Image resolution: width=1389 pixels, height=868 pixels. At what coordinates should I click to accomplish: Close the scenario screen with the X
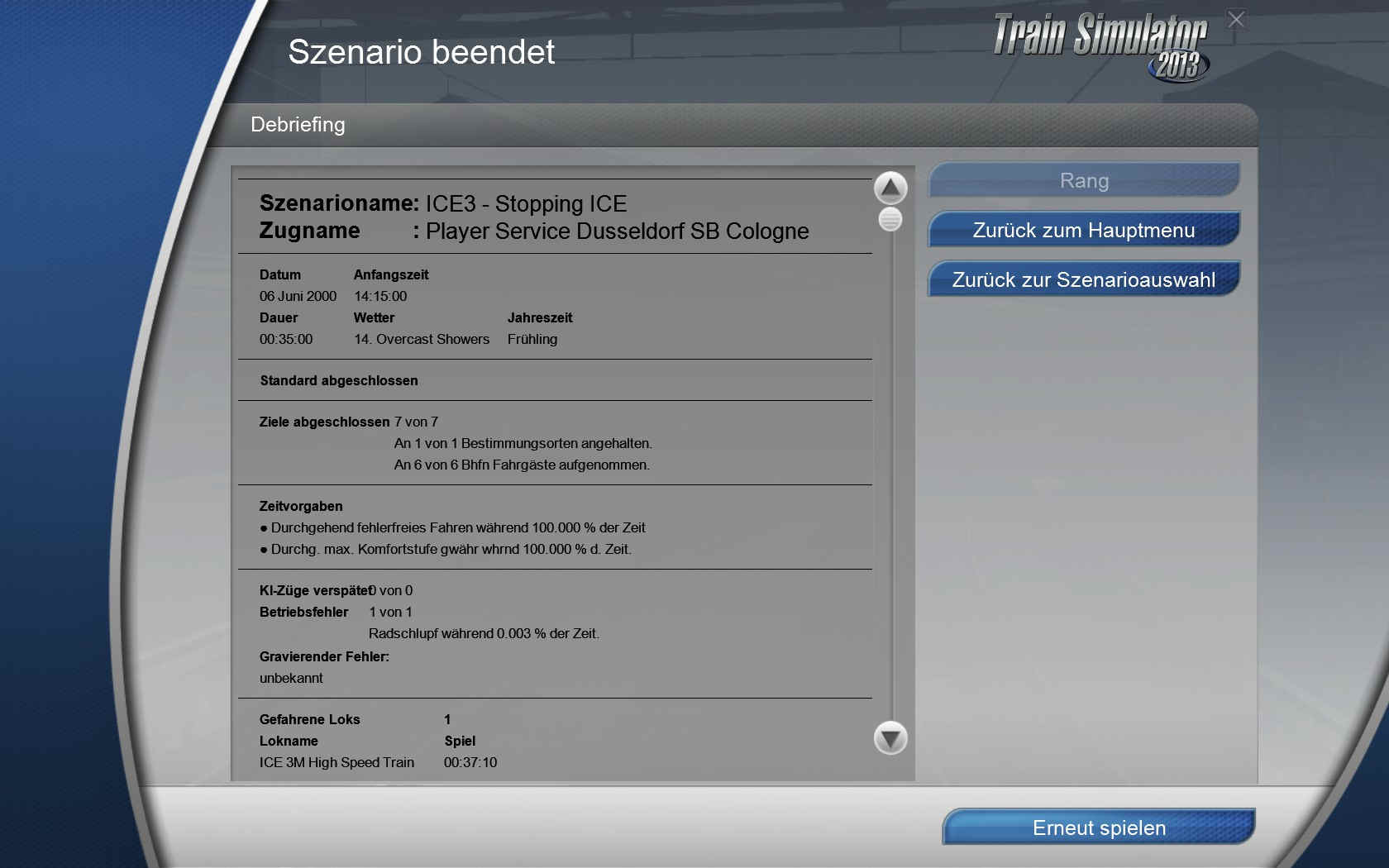[1236, 20]
